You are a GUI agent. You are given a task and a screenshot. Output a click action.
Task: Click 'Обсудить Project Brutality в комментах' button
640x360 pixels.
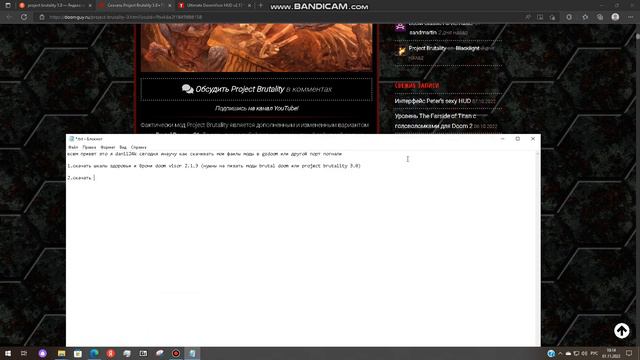256,89
